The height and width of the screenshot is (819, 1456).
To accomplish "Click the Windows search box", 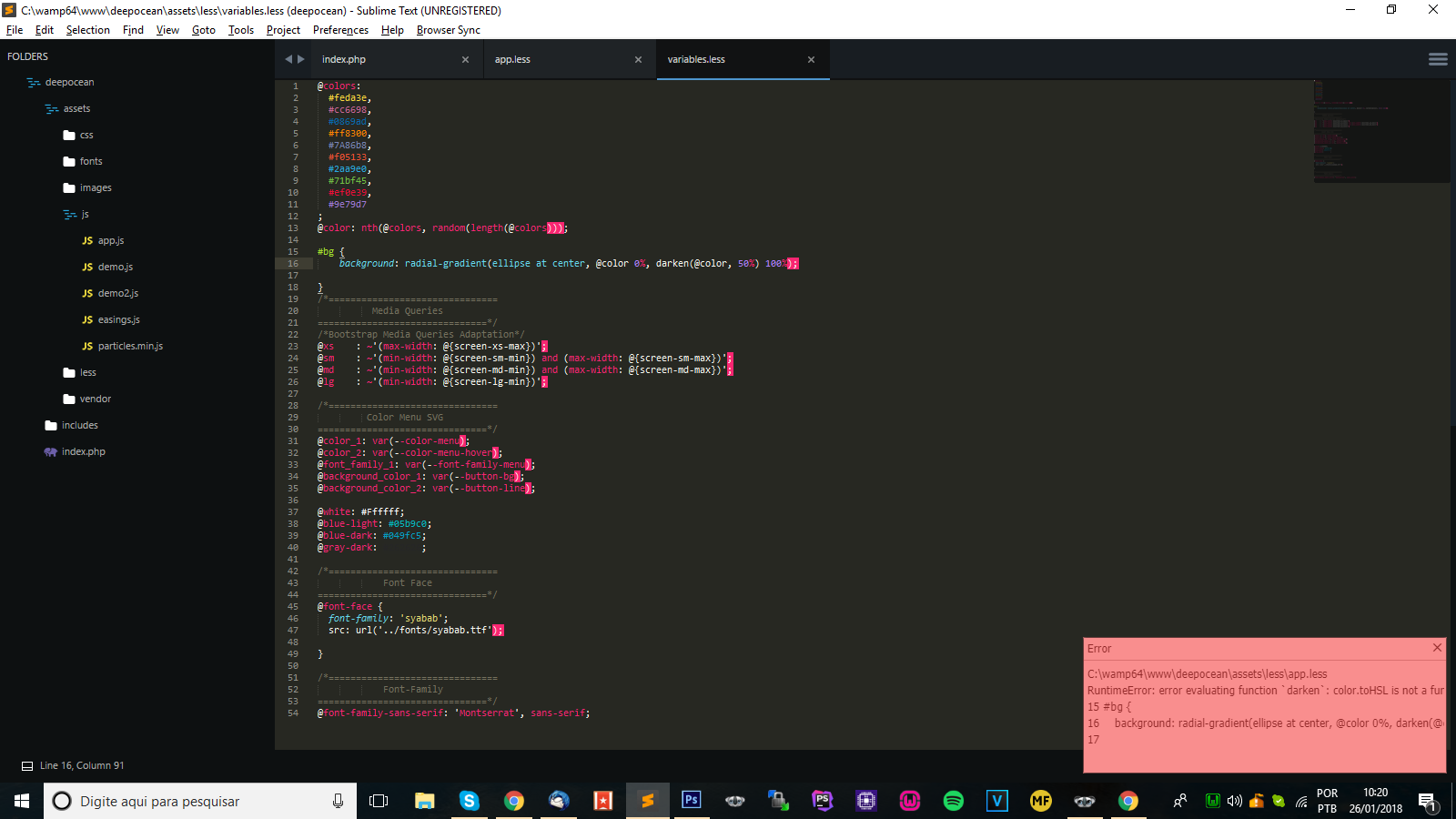I will (x=200, y=801).
